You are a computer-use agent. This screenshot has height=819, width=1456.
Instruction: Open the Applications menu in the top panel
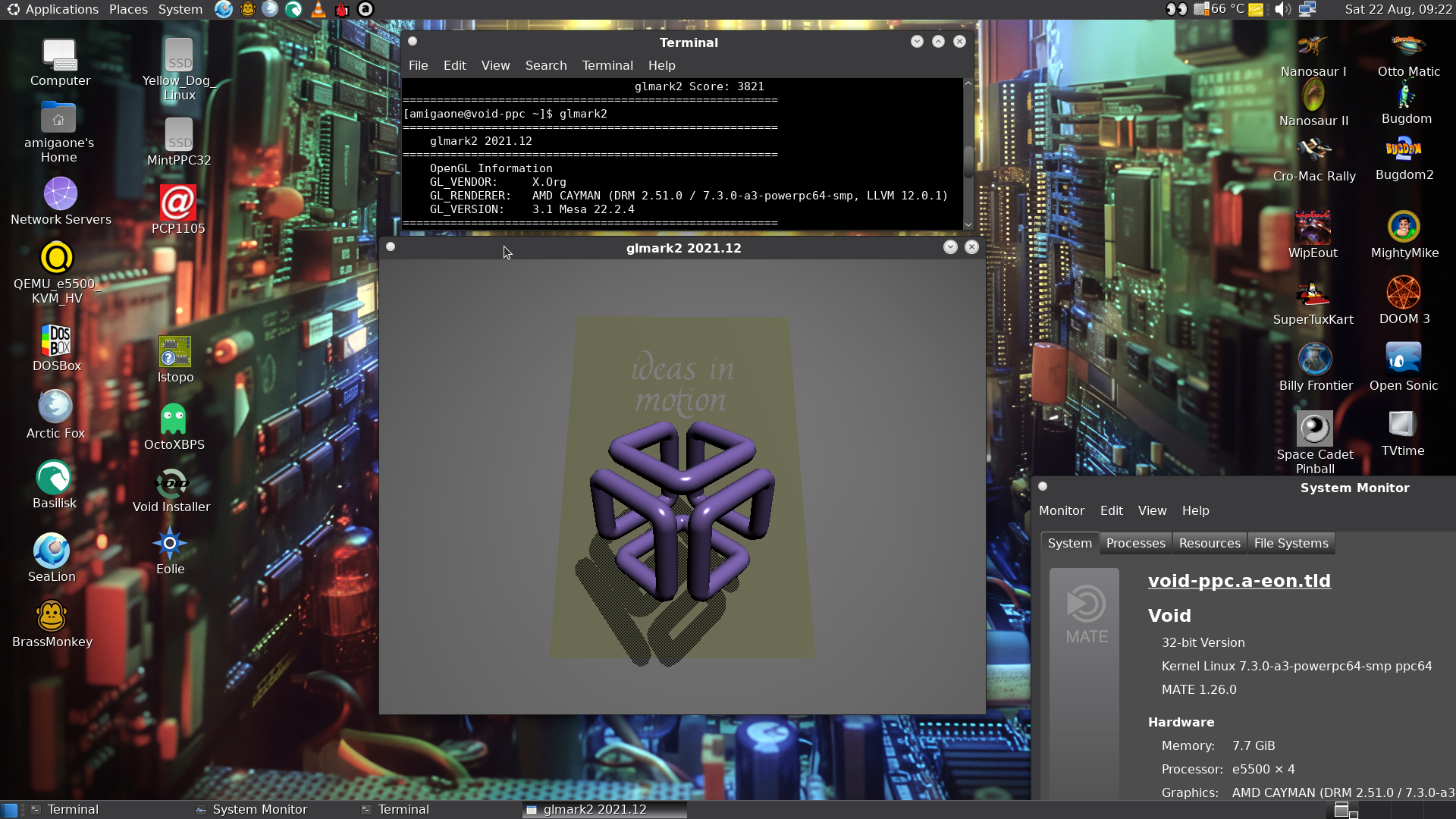(53, 9)
